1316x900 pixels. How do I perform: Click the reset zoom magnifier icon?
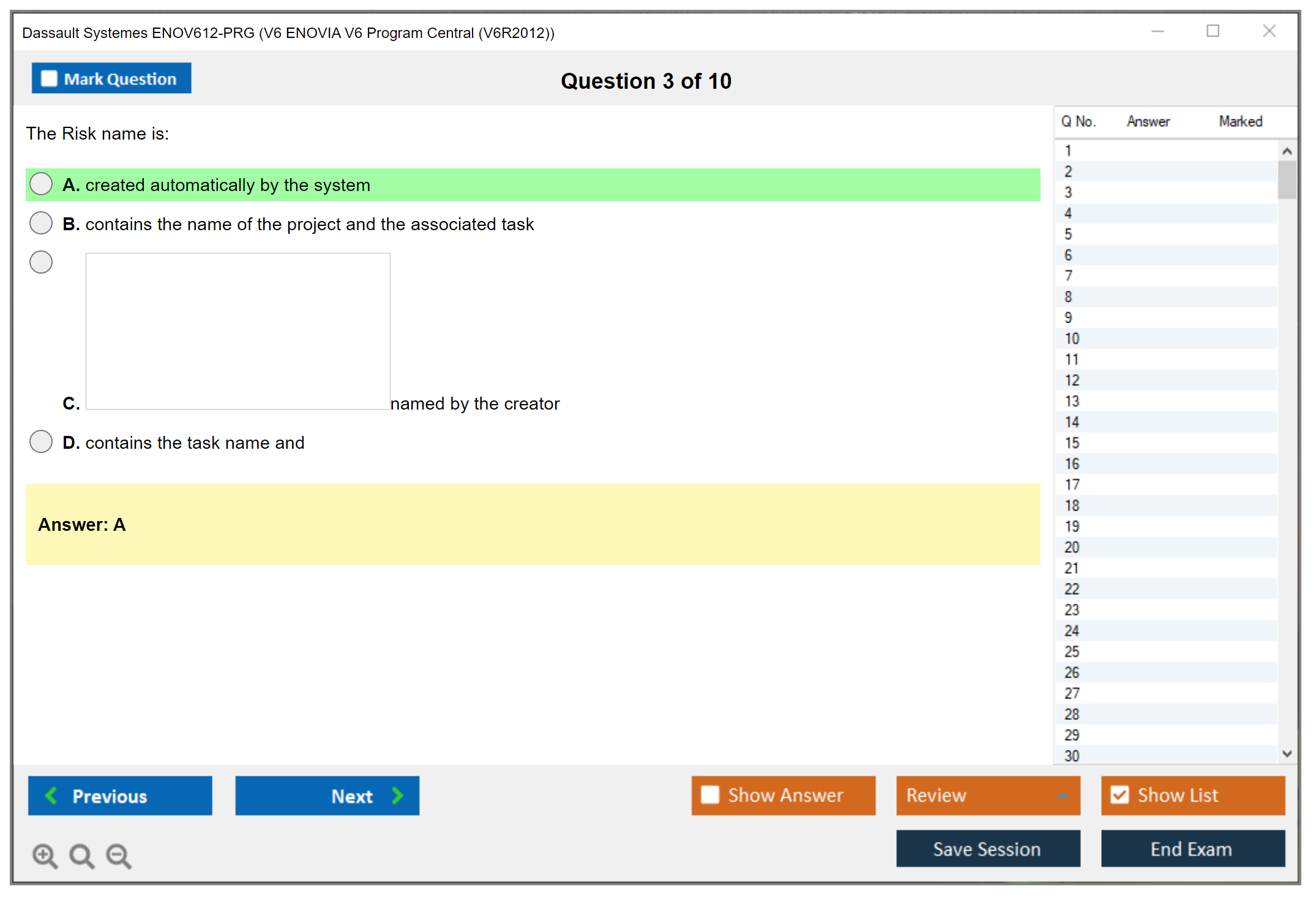pyautogui.click(x=81, y=855)
